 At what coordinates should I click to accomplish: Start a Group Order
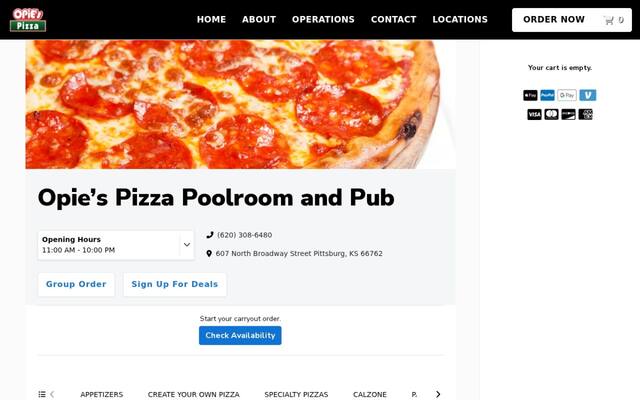click(x=76, y=284)
